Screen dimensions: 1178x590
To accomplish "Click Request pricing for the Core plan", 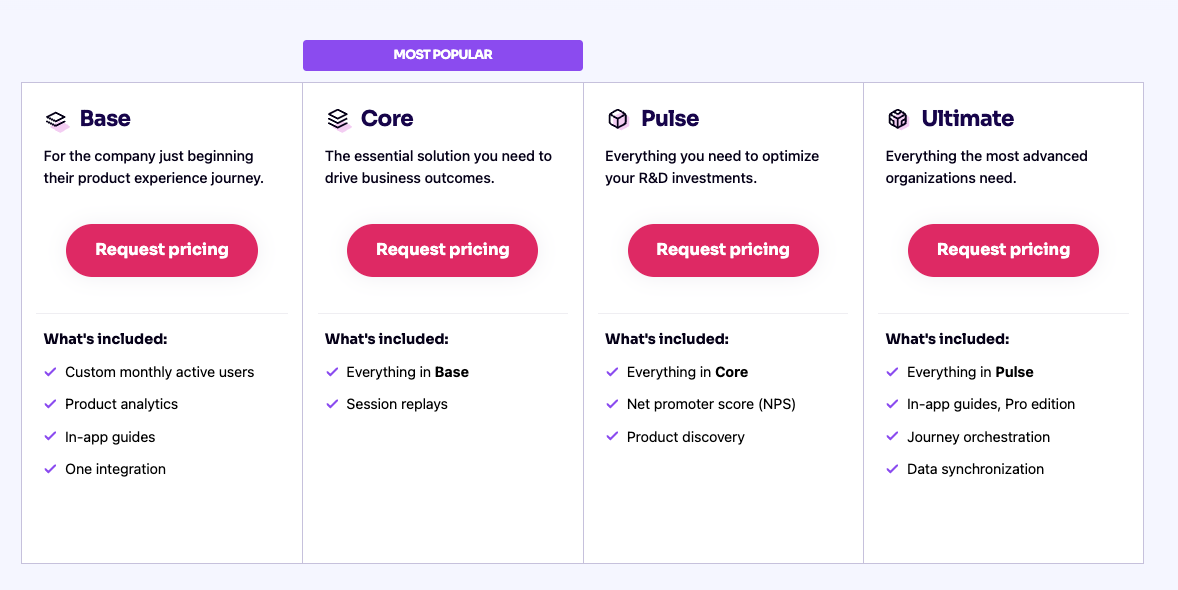I will pos(442,250).
